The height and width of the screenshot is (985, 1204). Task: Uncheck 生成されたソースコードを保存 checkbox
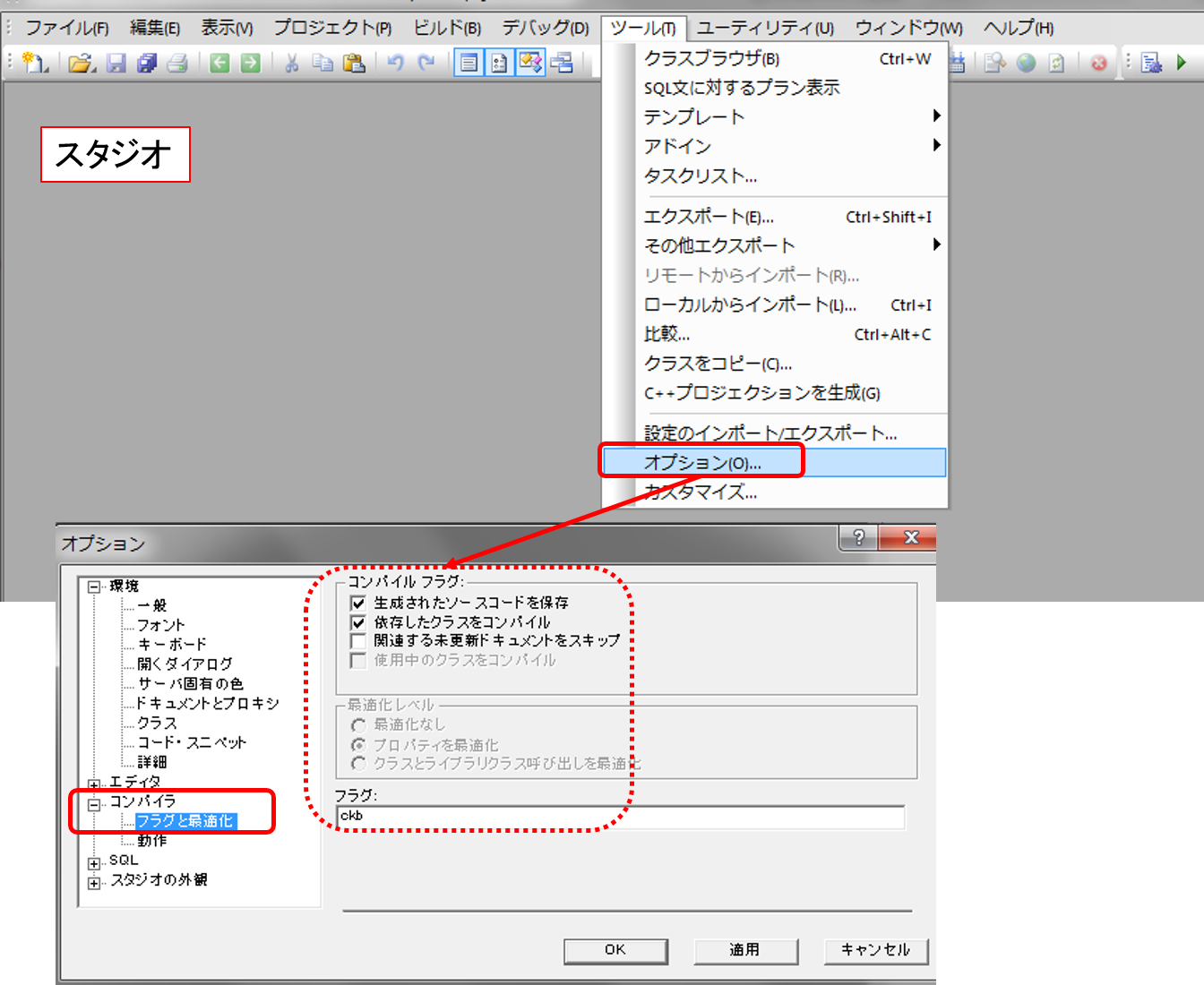[358, 604]
